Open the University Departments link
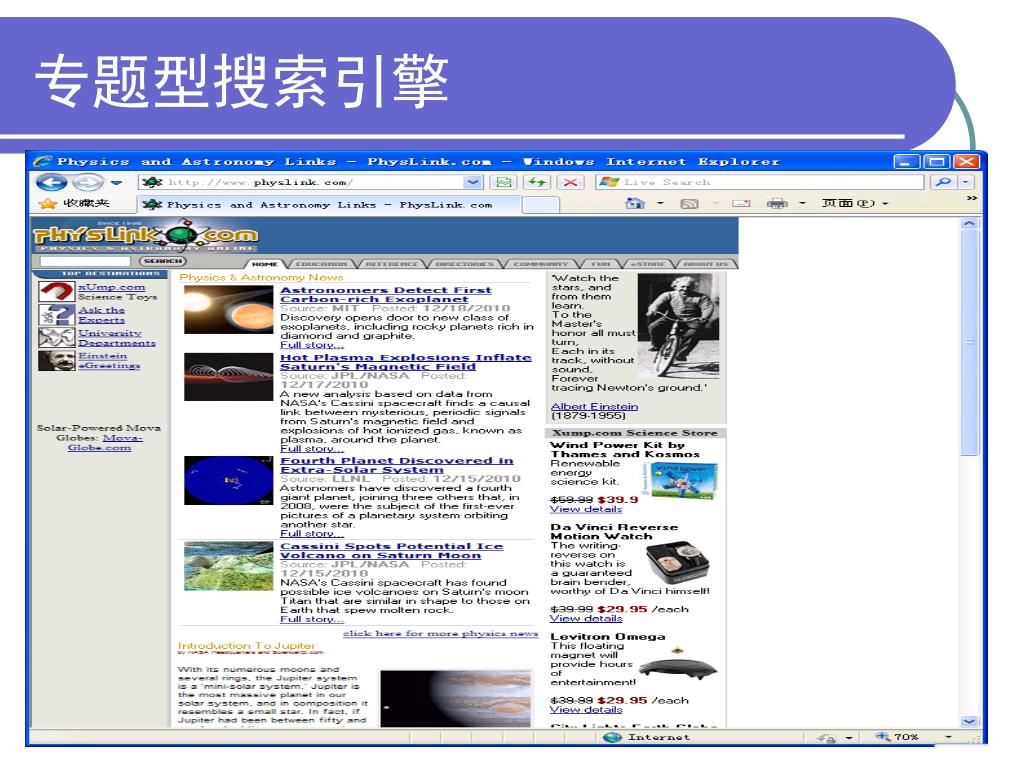This screenshot has width=1024, height=768. [x=117, y=338]
